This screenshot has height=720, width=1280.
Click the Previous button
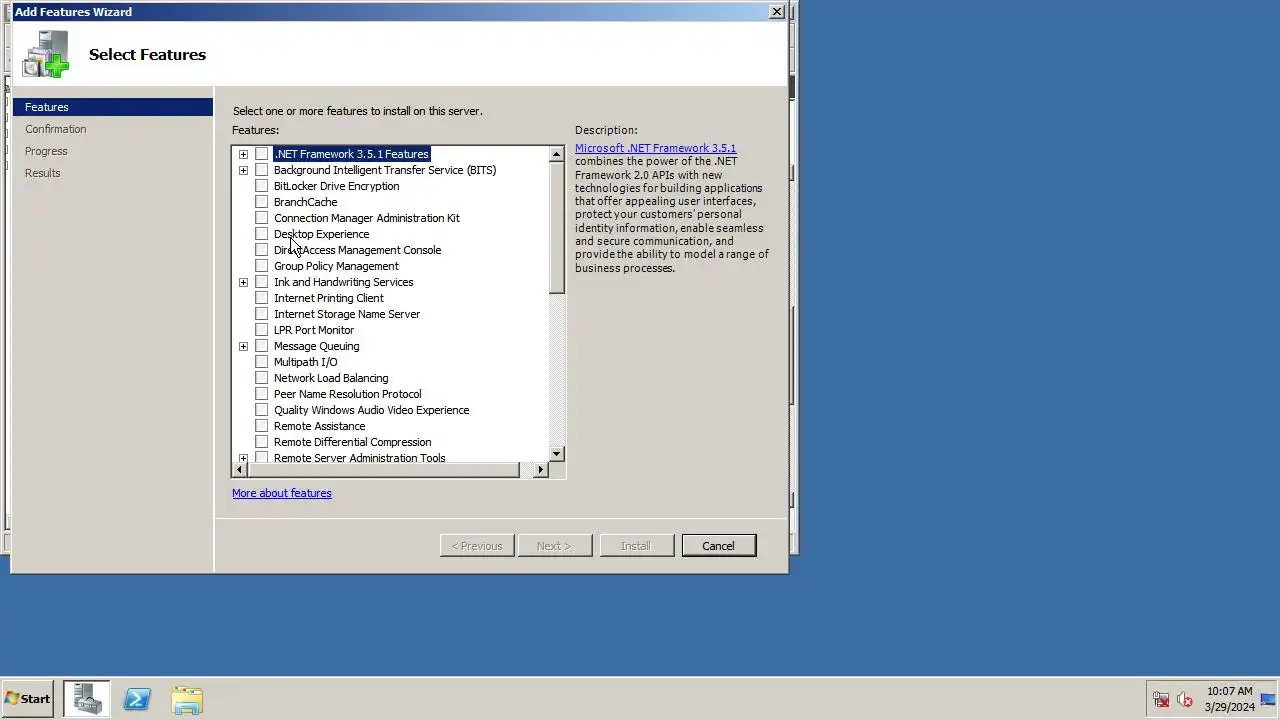point(477,546)
